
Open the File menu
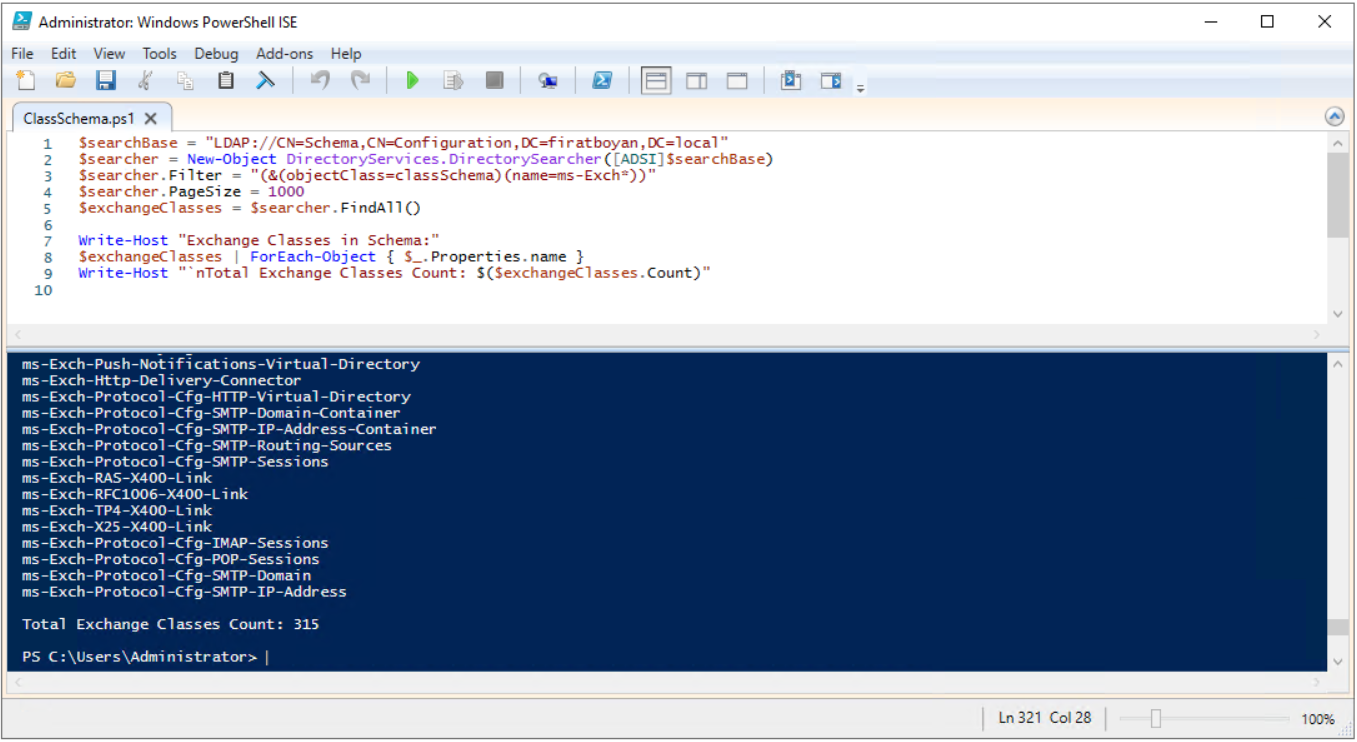22,54
